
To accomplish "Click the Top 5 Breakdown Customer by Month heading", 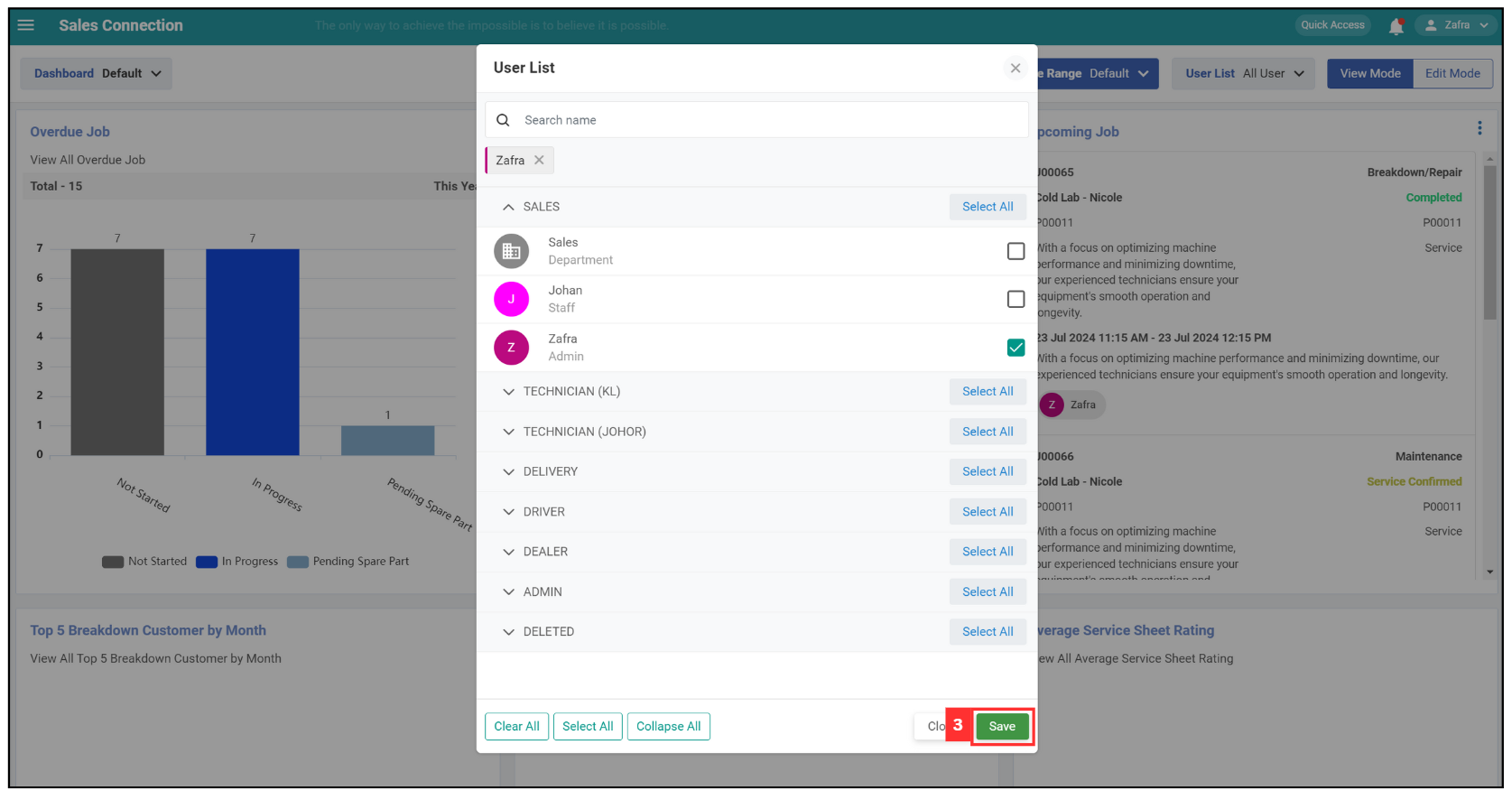I will (x=148, y=631).
